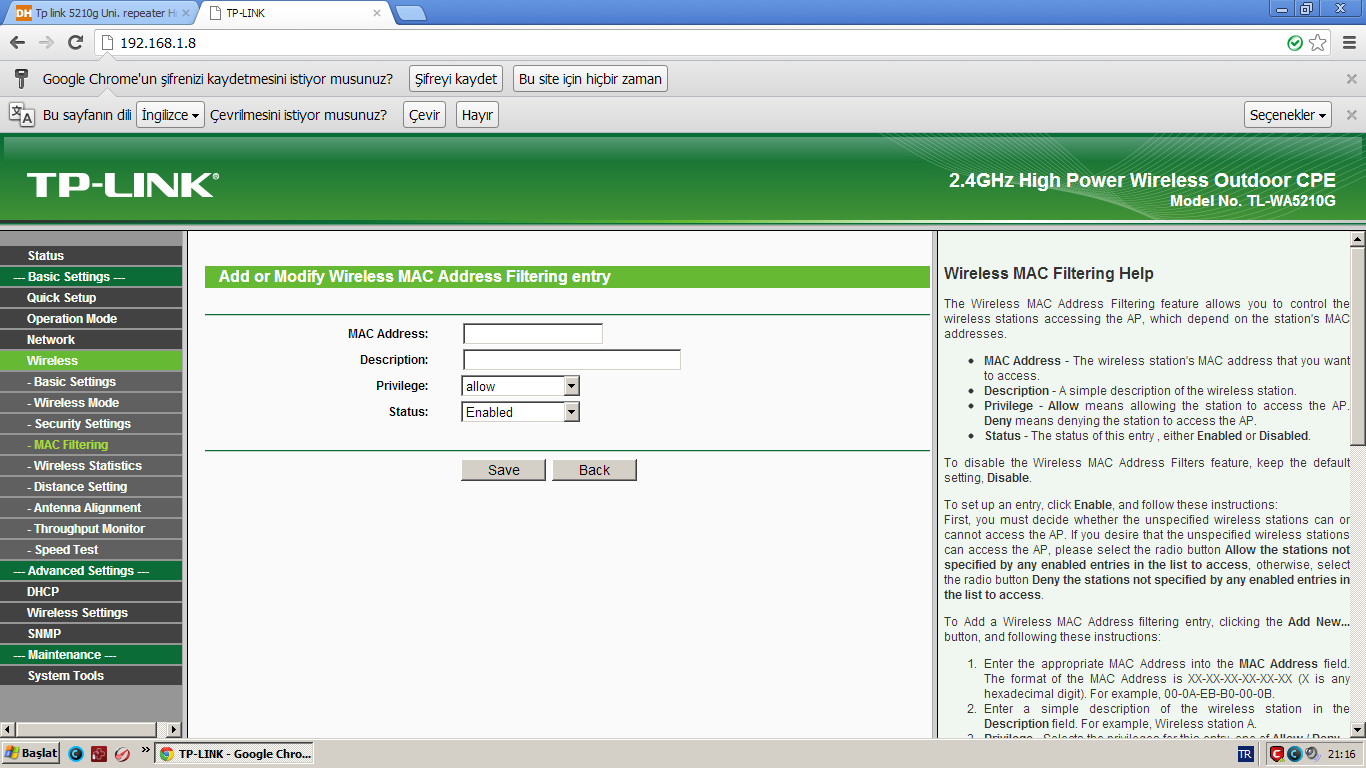Open Wireless Basic Settings submenu

click(x=91, y=382)
